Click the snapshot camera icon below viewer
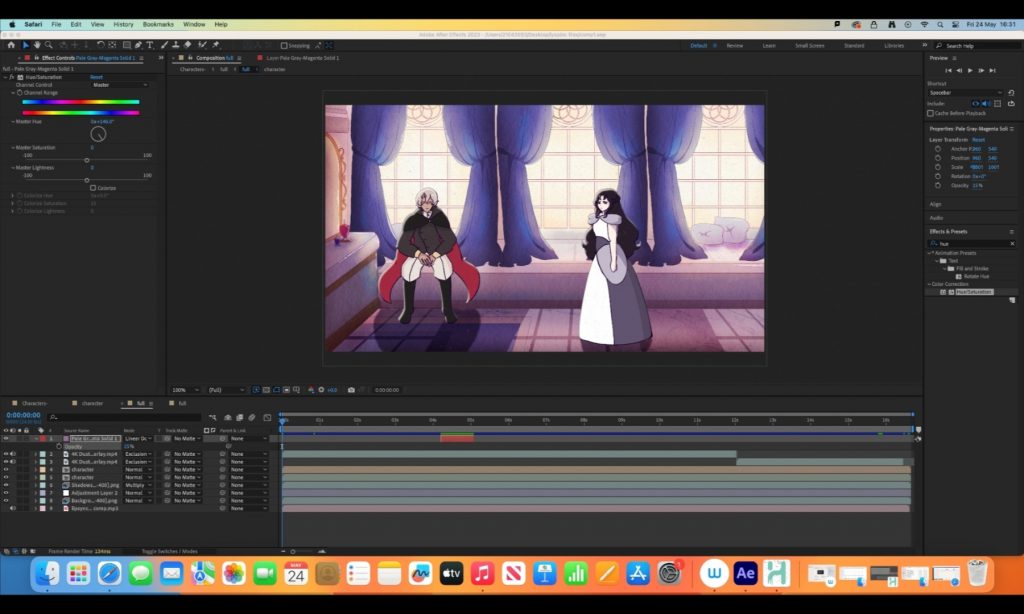The height and width of the screenshot is (614, 1024). pyautogui.click(x=351, y=390)
